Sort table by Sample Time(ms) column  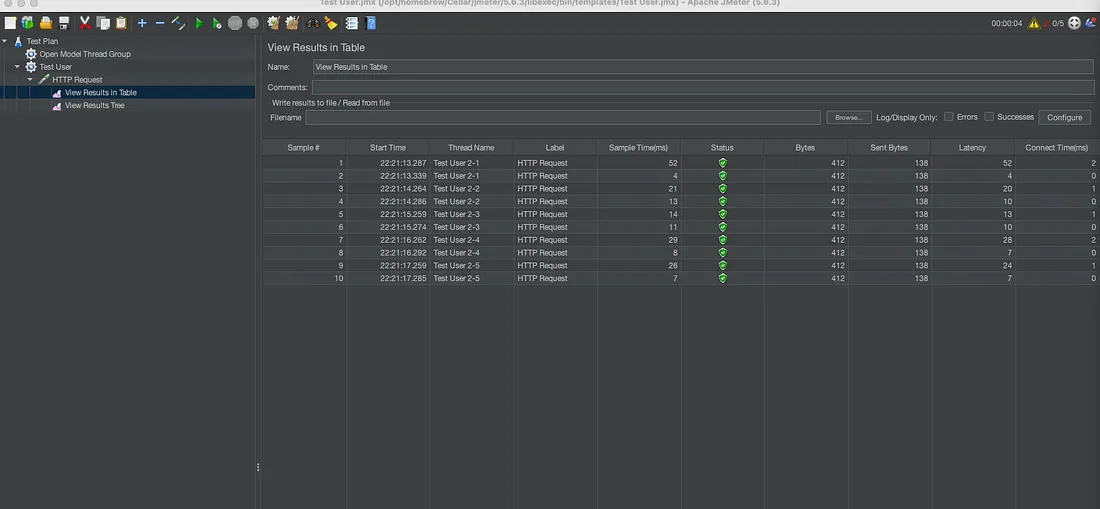(x=638, y=148)
